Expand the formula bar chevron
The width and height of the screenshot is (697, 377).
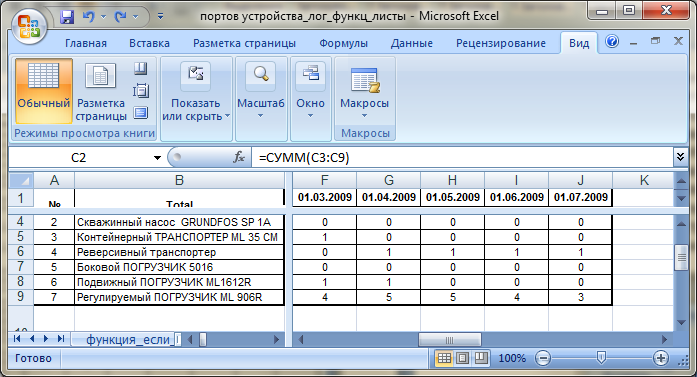[680, 157]
